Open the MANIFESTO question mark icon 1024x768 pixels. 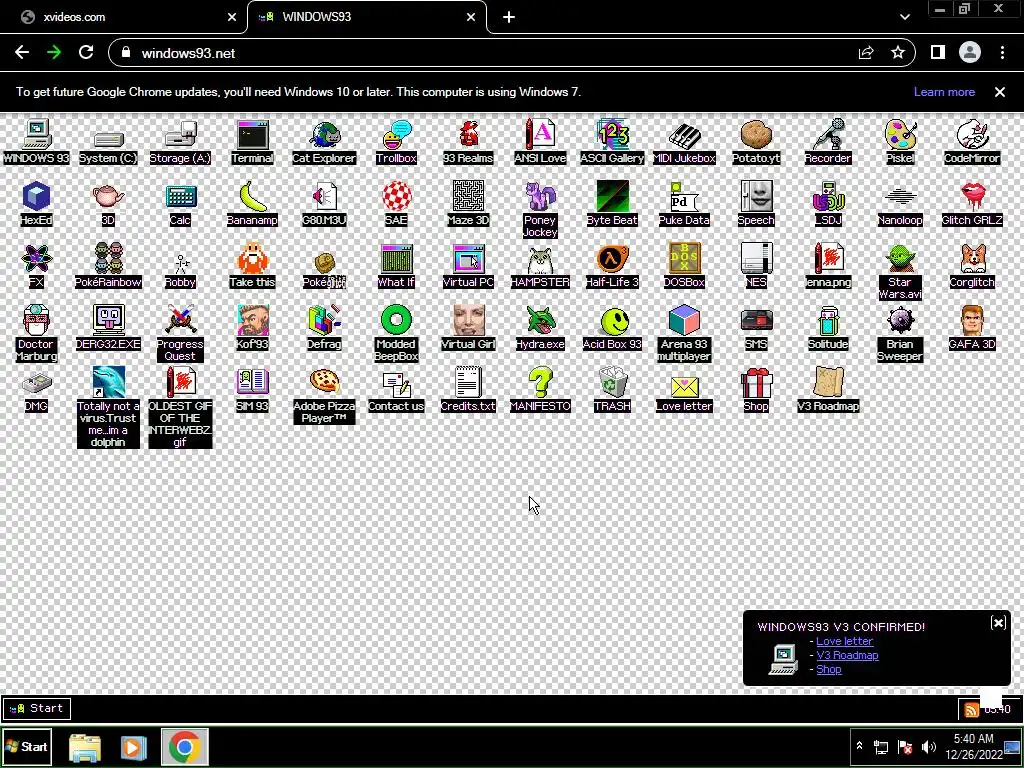pos(540,390)
